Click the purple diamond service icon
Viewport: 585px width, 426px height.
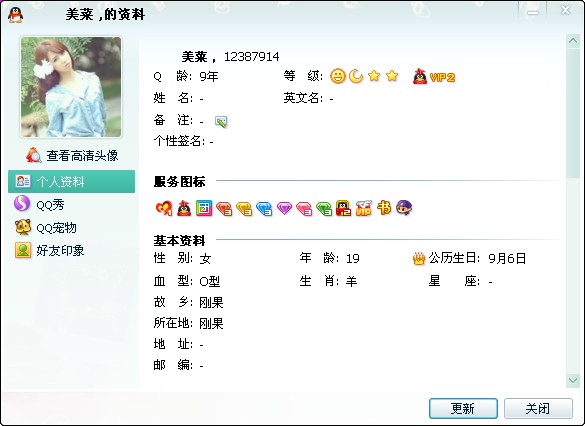pyautogui.click(x=284, y=208)
